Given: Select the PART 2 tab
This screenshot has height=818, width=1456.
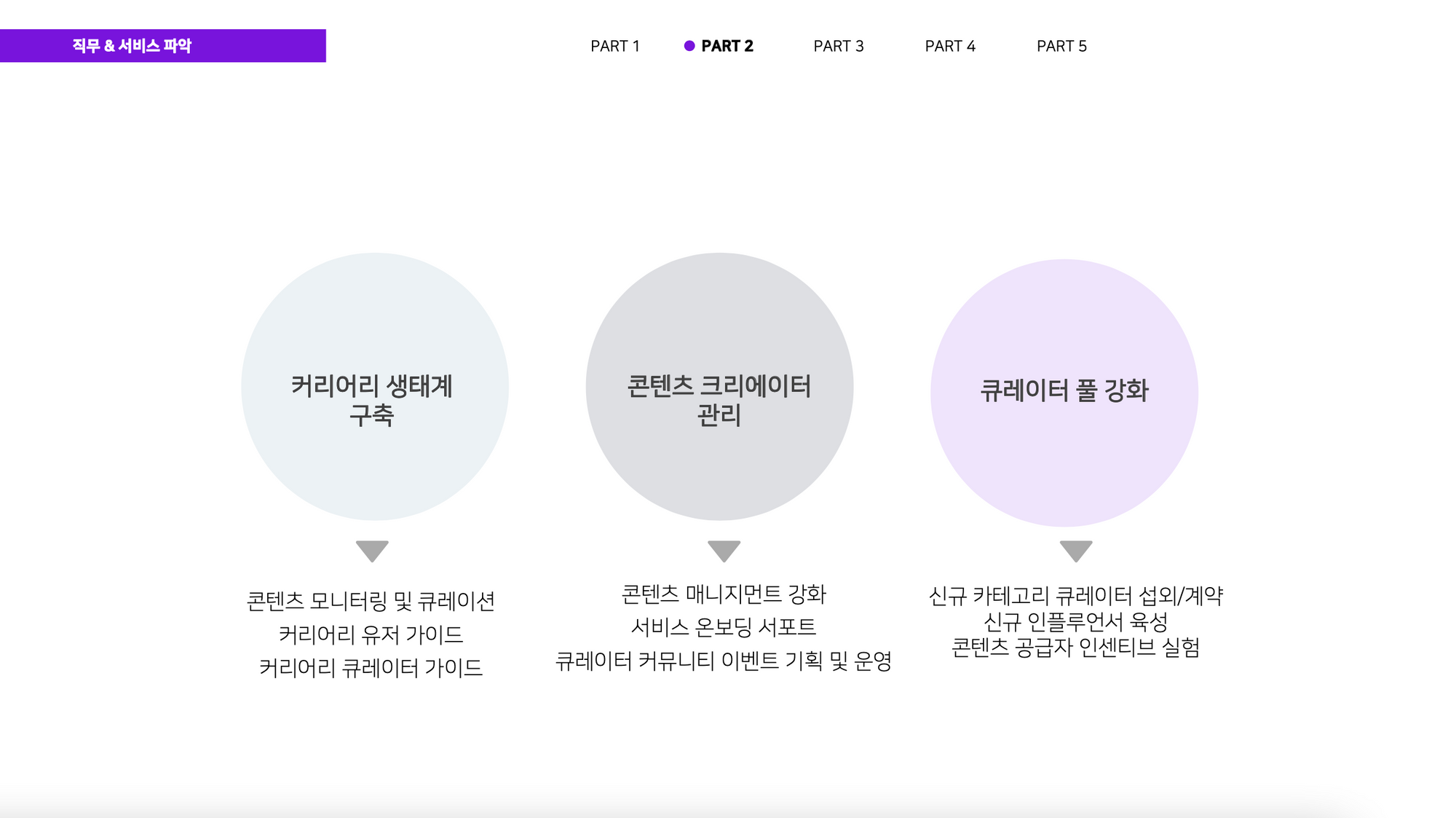Looking at the screenshot, I should [727, 46].
